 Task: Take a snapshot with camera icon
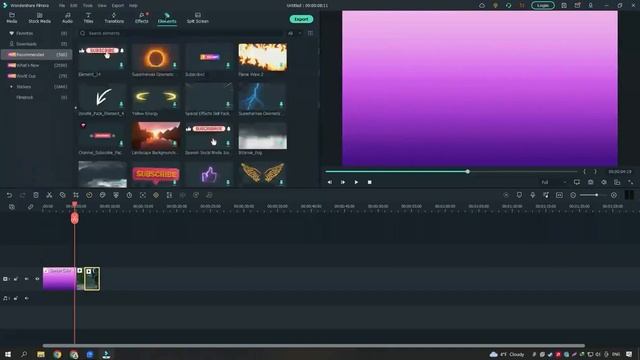tap(590, 182)
